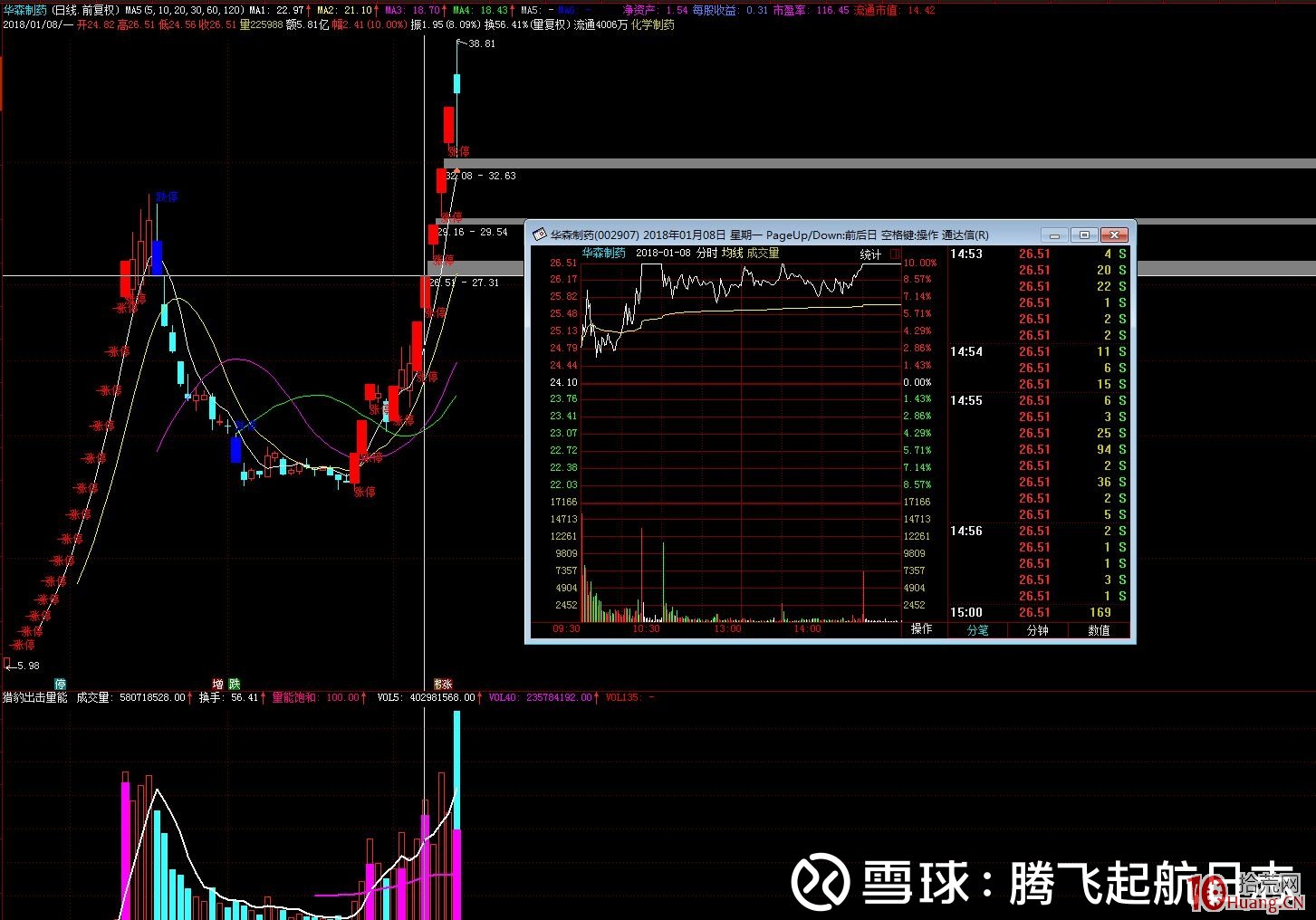Click the 14:00 time axis label
Image resolution: width=1316 pixels, height=920 pixels.
point(807,628)
